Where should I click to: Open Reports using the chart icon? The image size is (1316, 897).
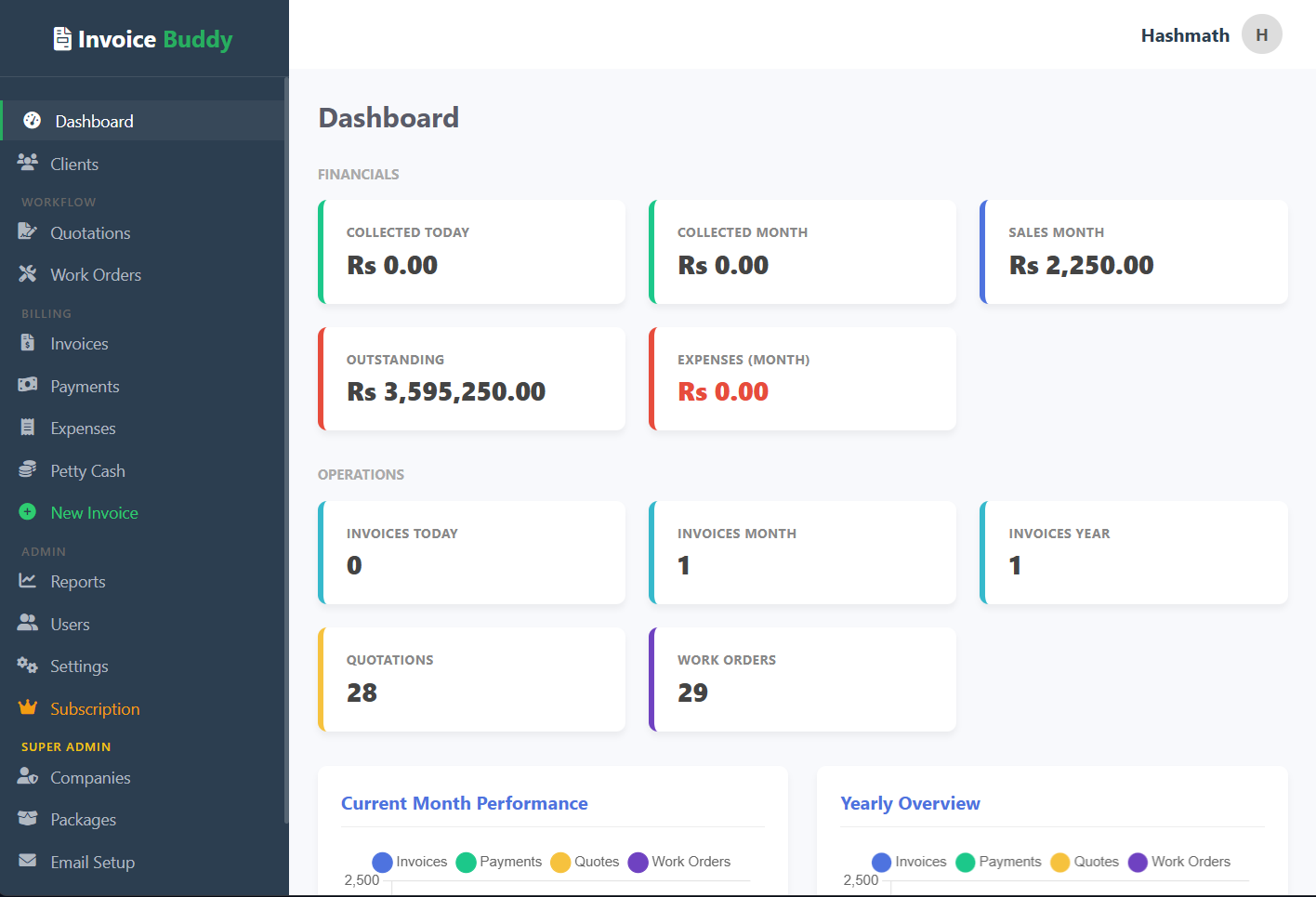(x=29, y=580)
